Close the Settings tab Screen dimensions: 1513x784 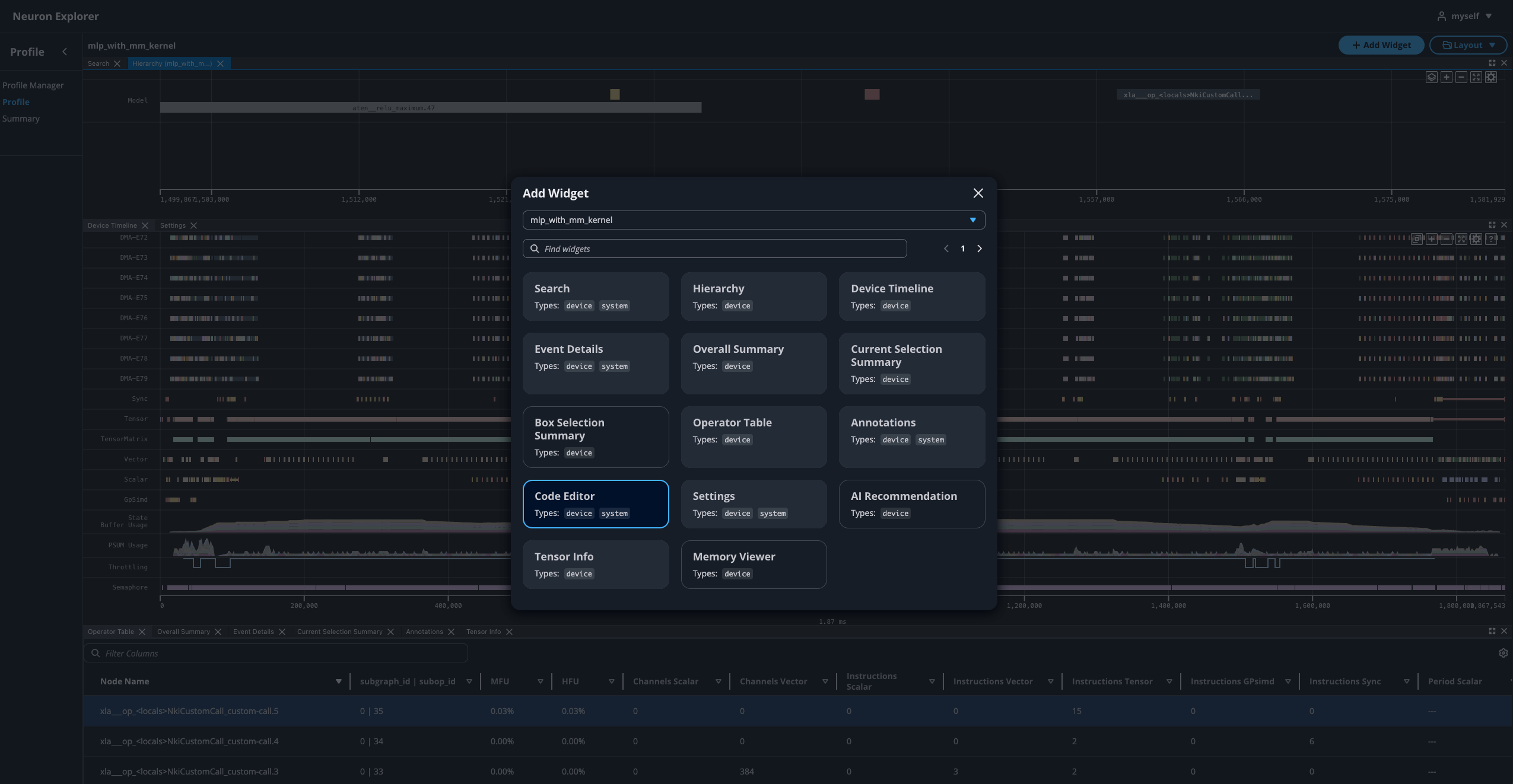[193, 225]
